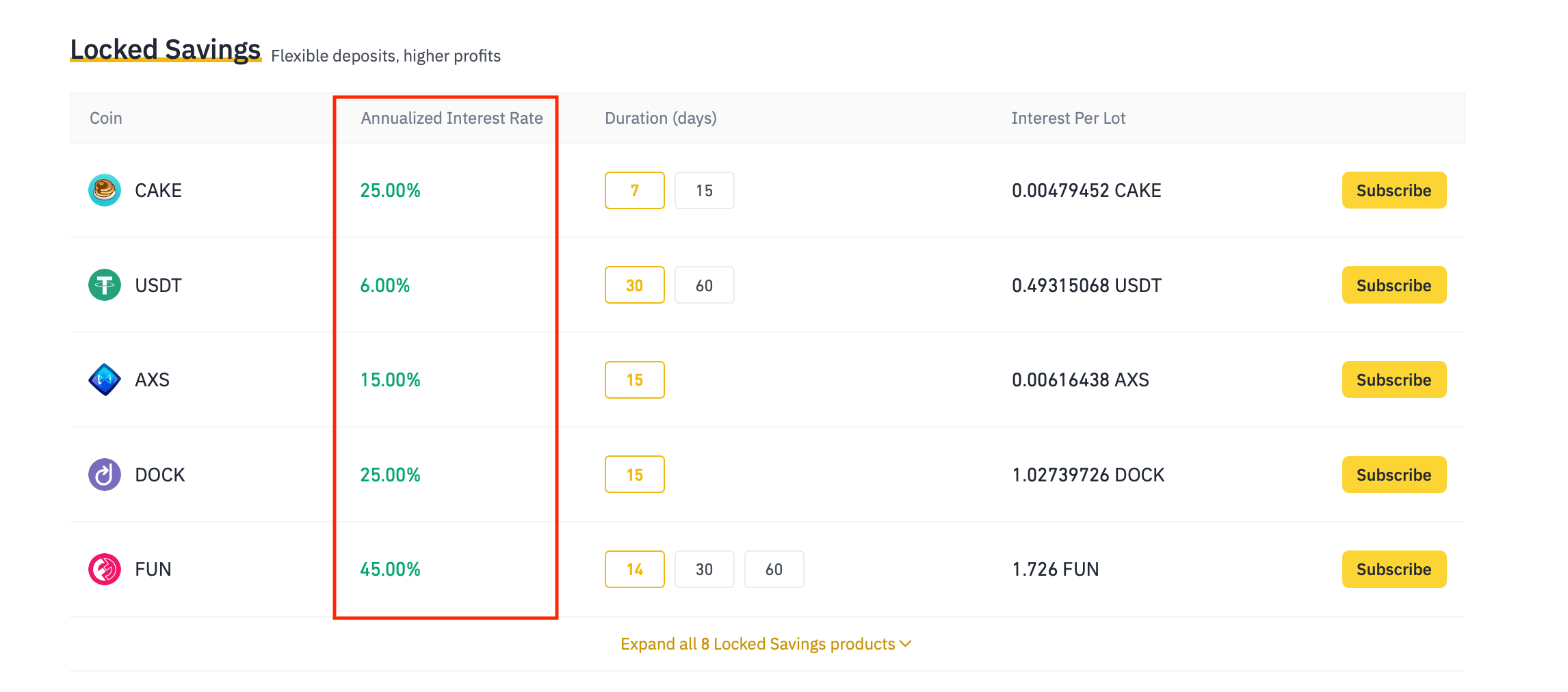Image resolution: width=1568 pixels, height=692 pixels.
Task: Subscribe to AXS locked savings
Action: pyautogui.click(x=1394, y=380)
